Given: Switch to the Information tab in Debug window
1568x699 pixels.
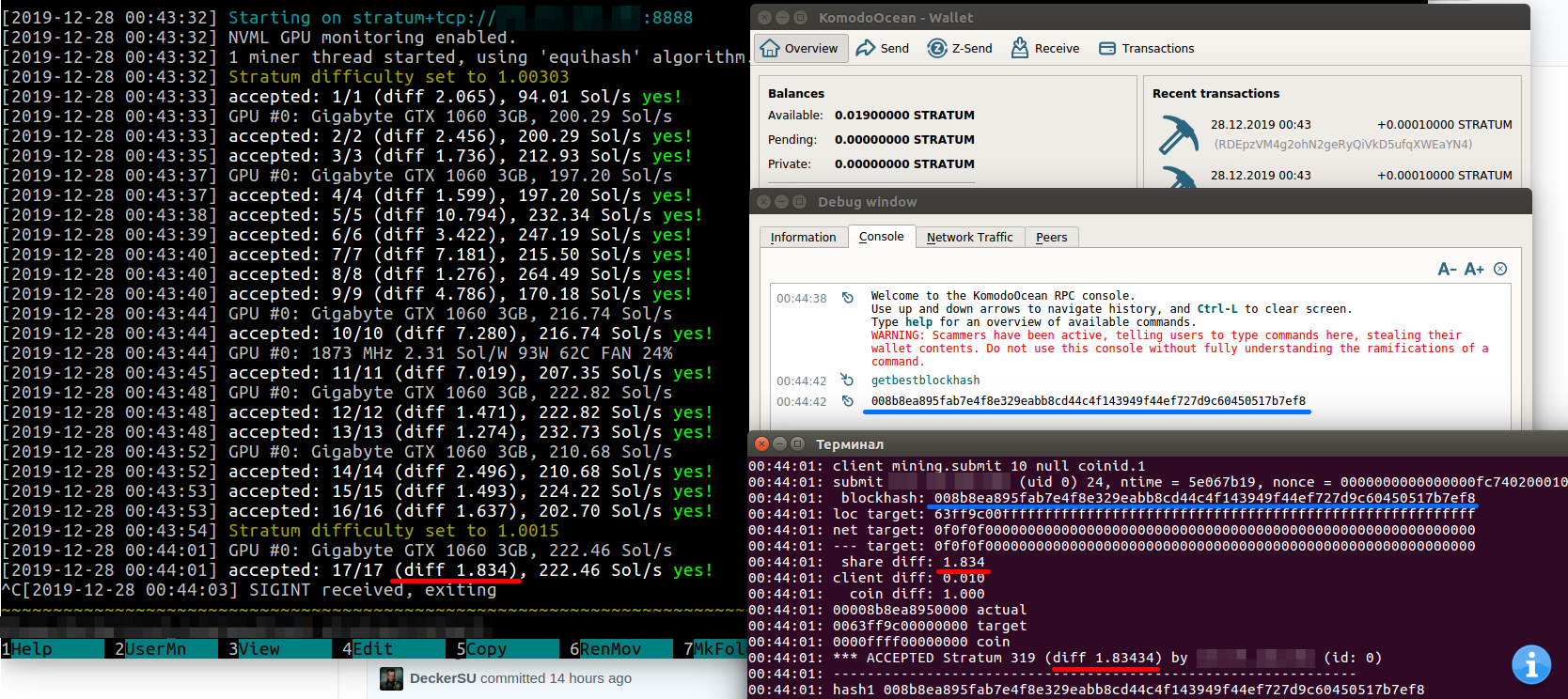Looking at the screenshot, I should (803, 237).
